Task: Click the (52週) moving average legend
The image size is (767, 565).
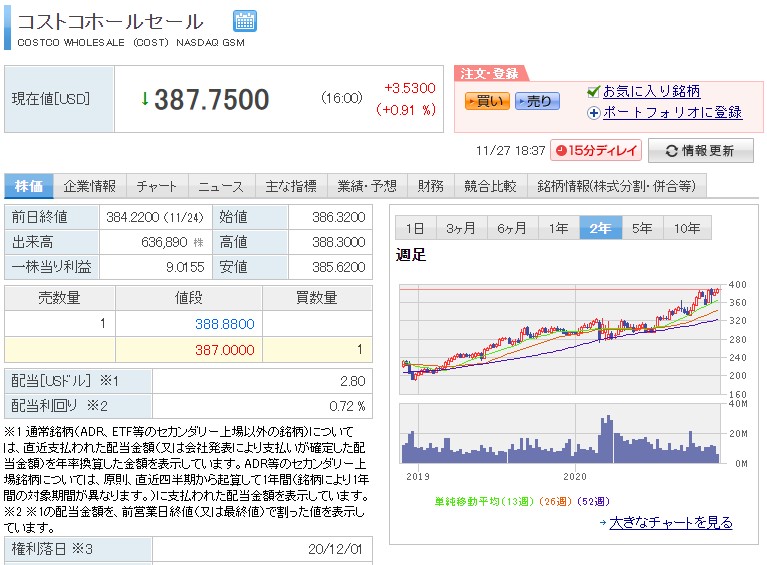Action: pos(593,501)
